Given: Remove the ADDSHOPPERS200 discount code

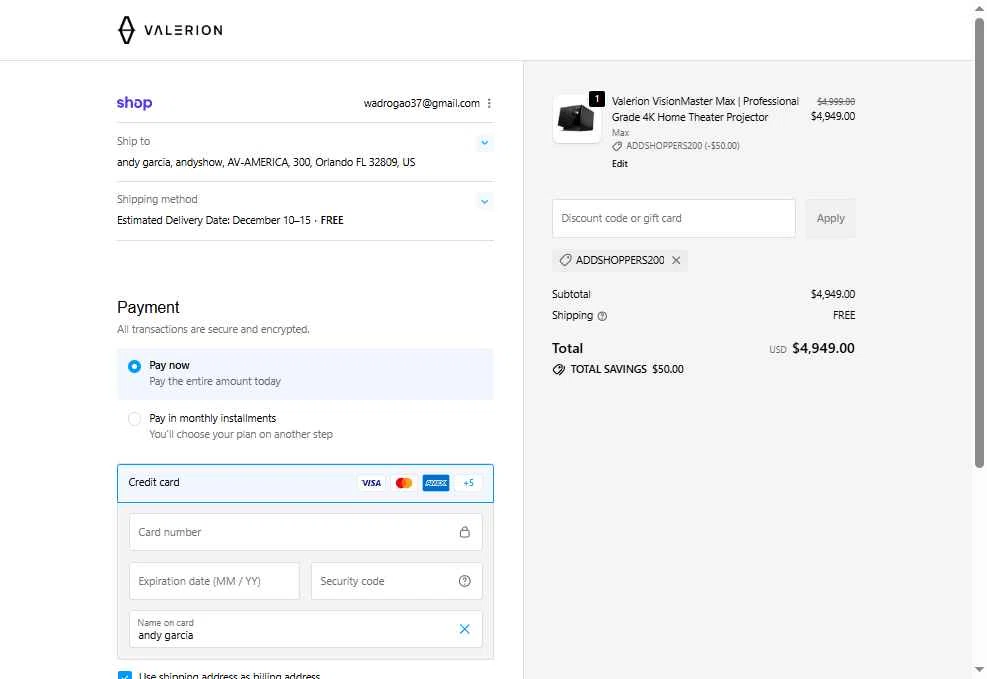Looking at the screenshot, I should pyautogui.click(x=676, y=260).
